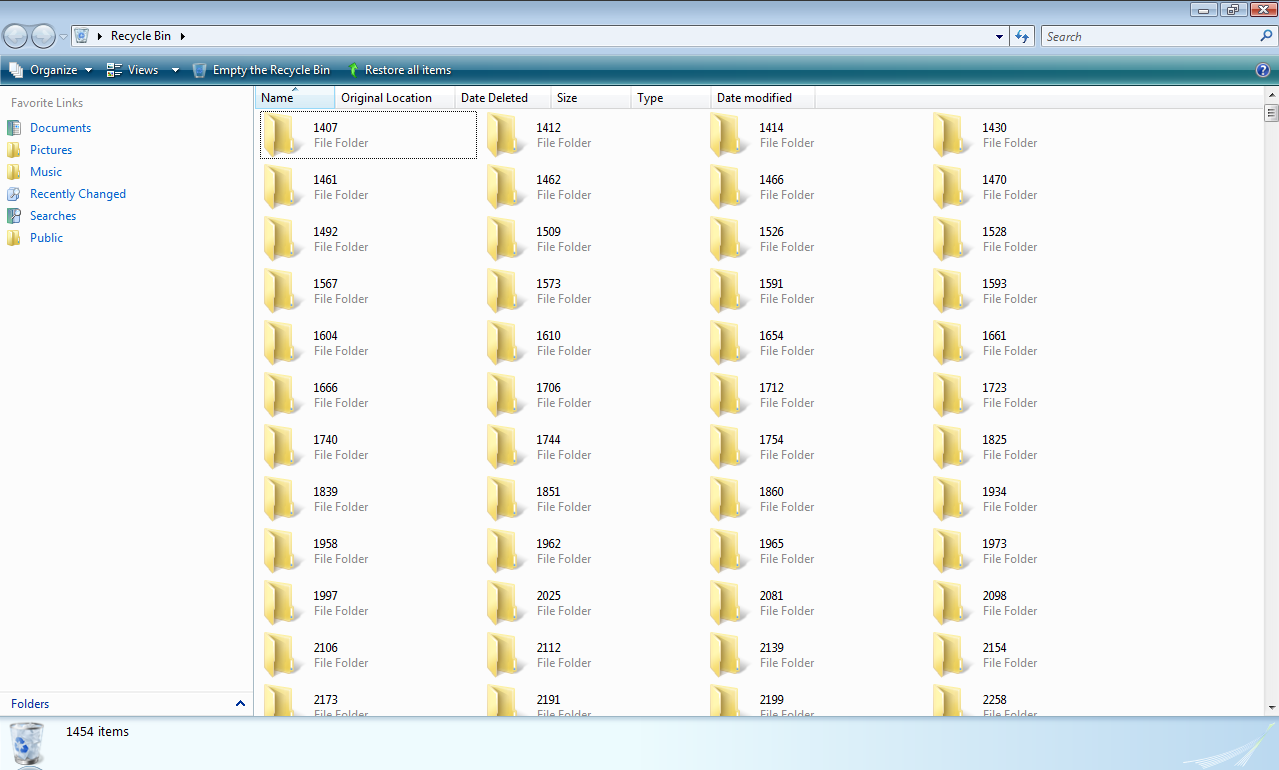The width and height of the screenshot is (1279, 770).
Task: Click inside the Search box
Action: point(1150,36)
